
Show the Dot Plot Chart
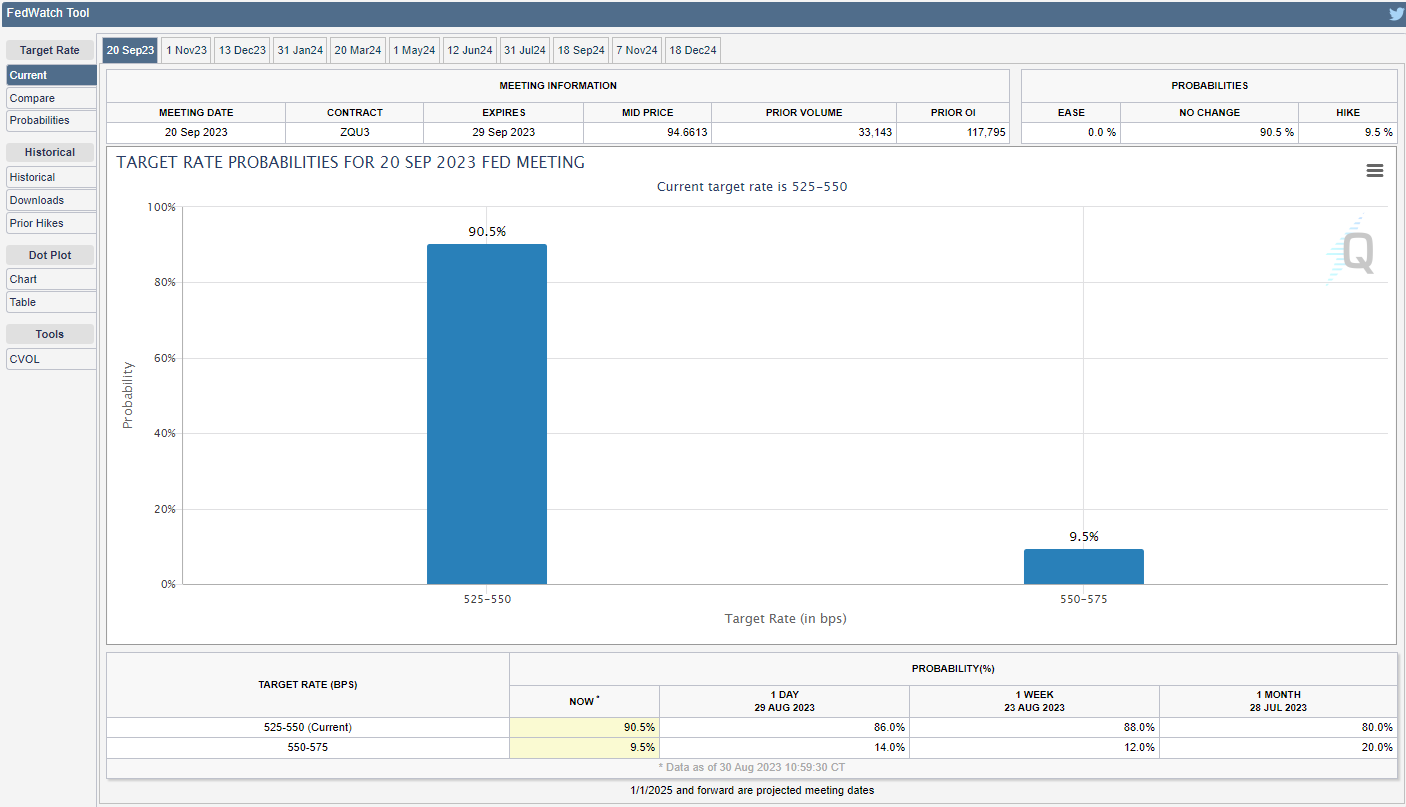[x=51, y=279]
